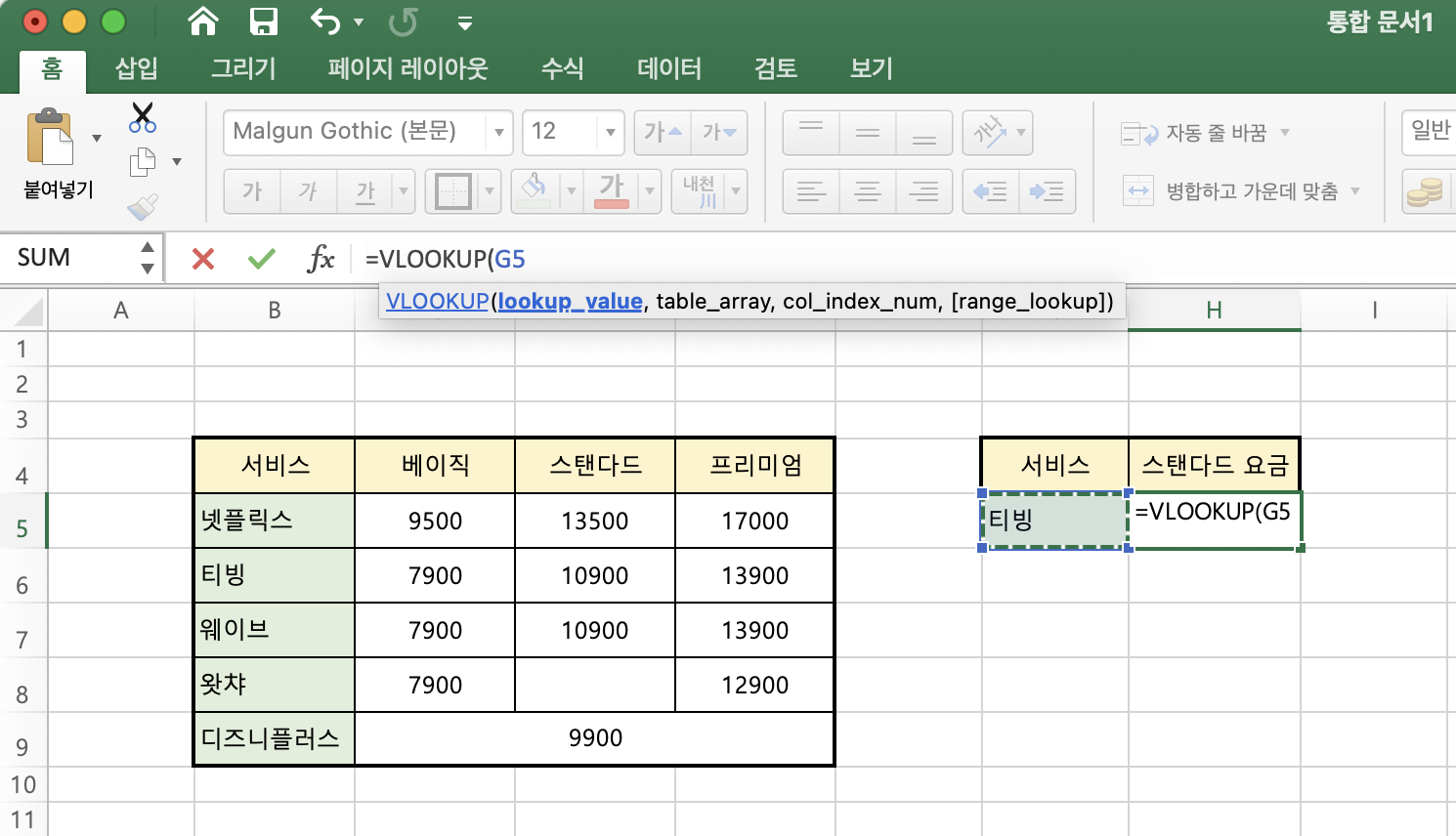The width and height of the screenshot is (1456, 836).
Task: Click the VLOOKUP link in tooltip
Action: coord(437,301)
